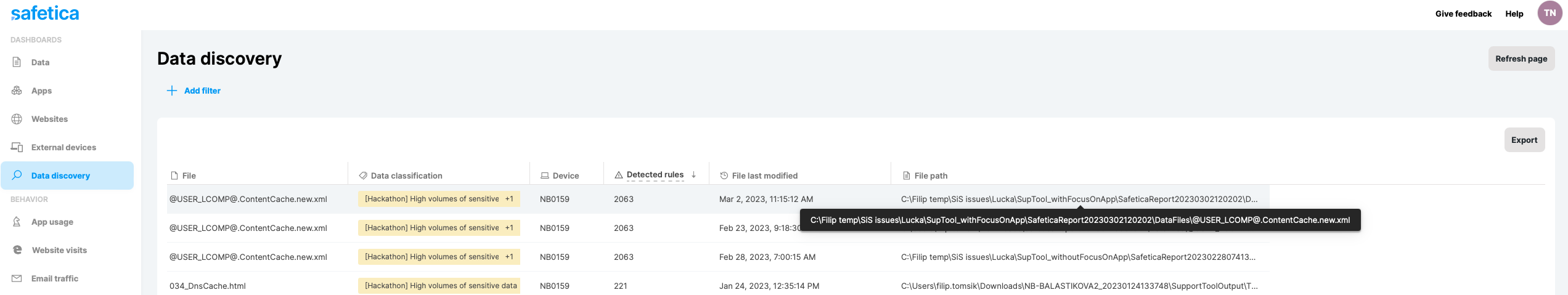This screenshot has width=1568, height=295.
Task: Open the Help menu item
Action: (x=1514, y=14)
